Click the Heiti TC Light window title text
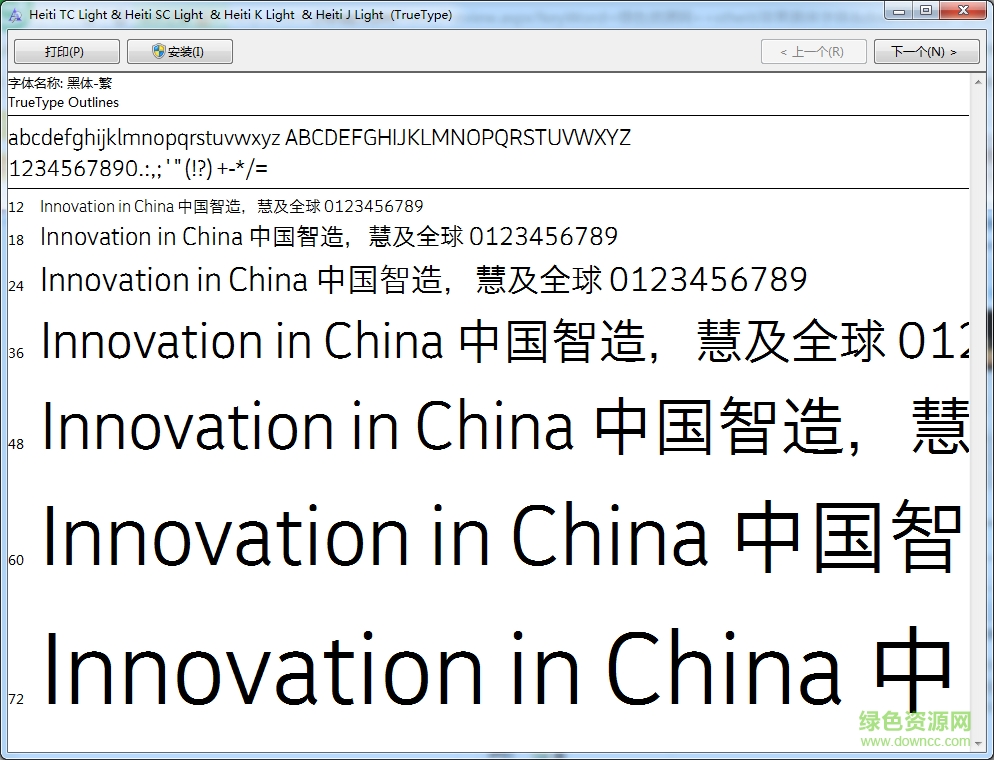 click(x=241, y=15)
